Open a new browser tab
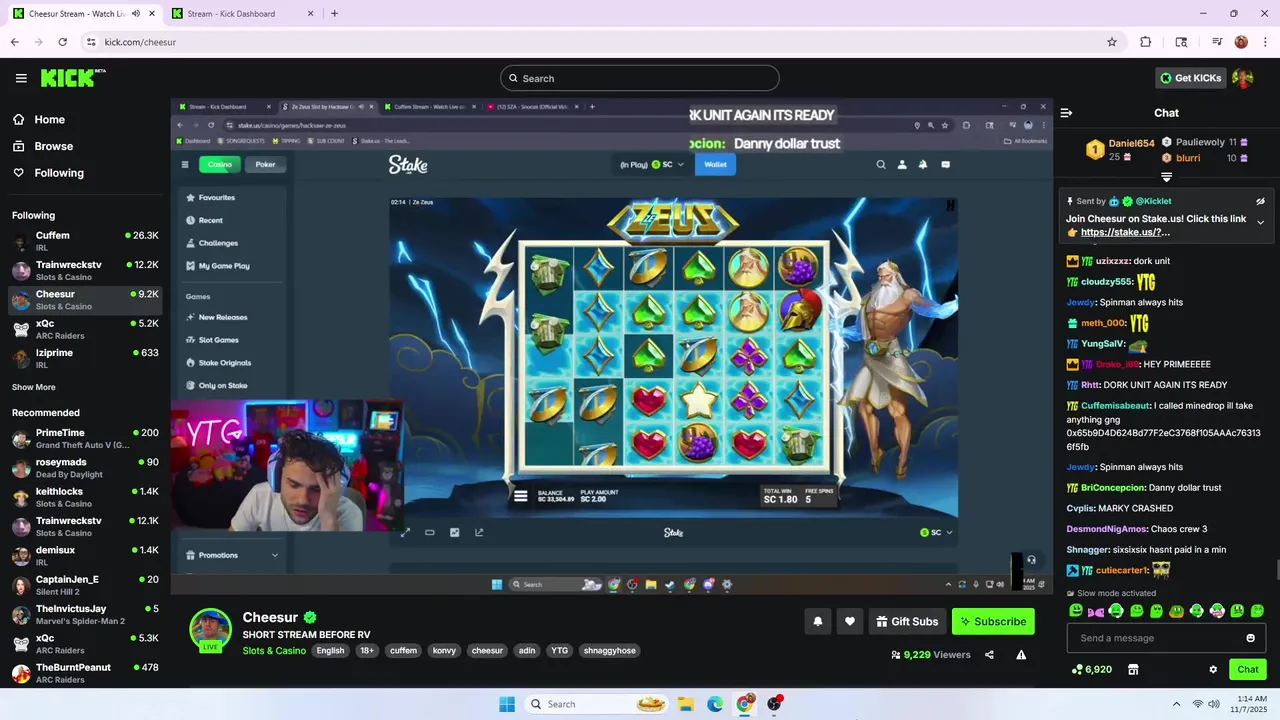This screenshot has width=1280, height=720. (x=334, y=14)
